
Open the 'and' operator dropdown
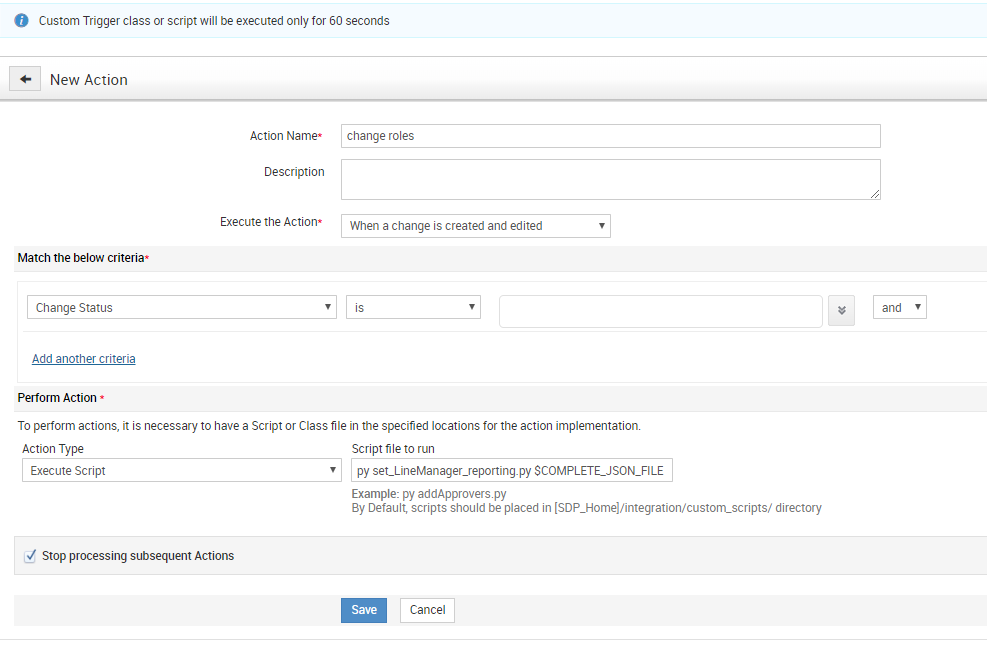899,308
